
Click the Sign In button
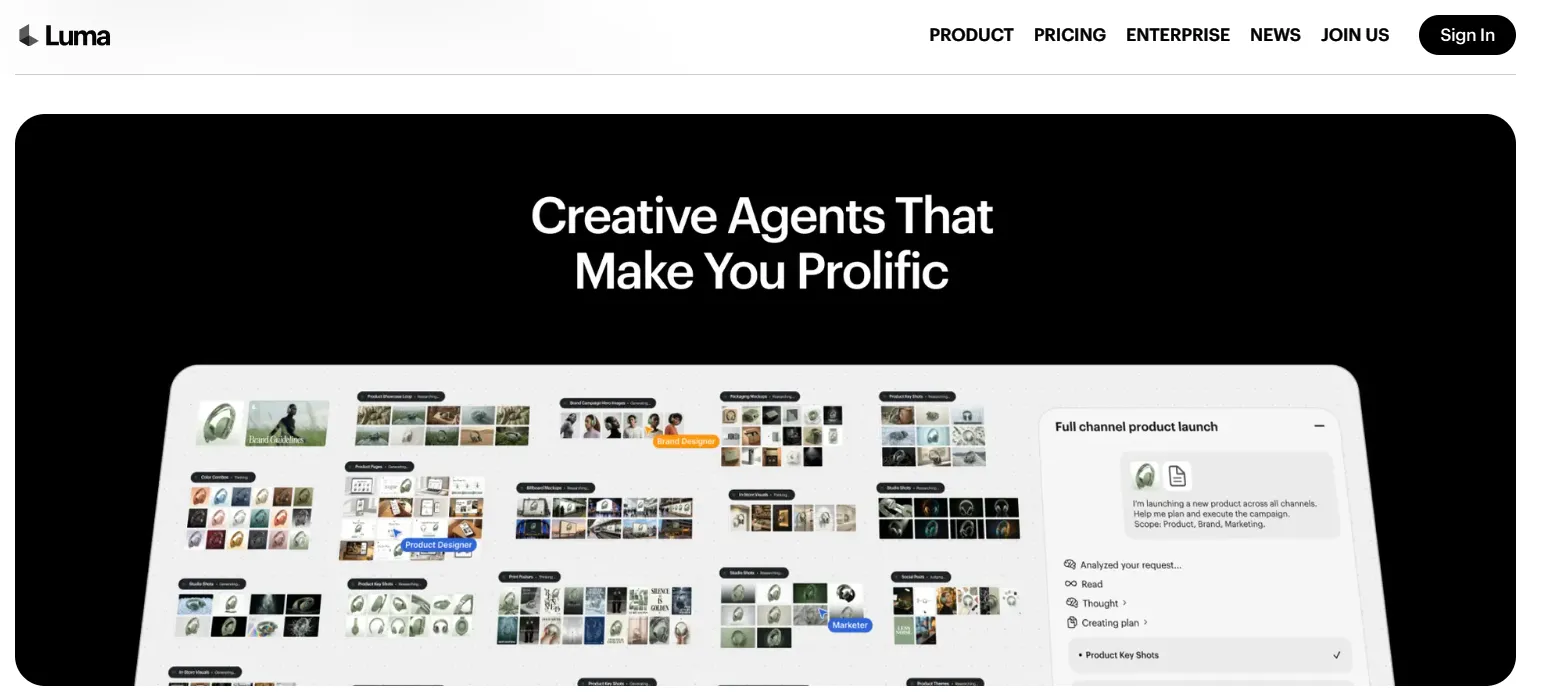tap(1467, 35)
